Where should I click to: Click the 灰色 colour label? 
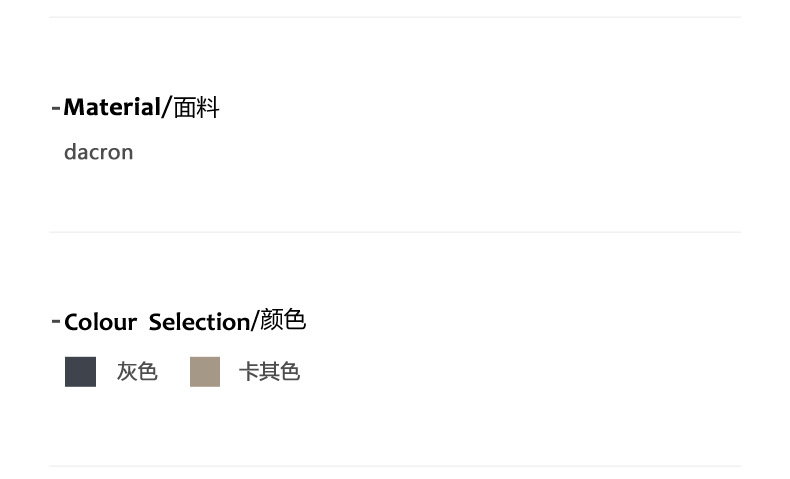(x=137, y=372)
